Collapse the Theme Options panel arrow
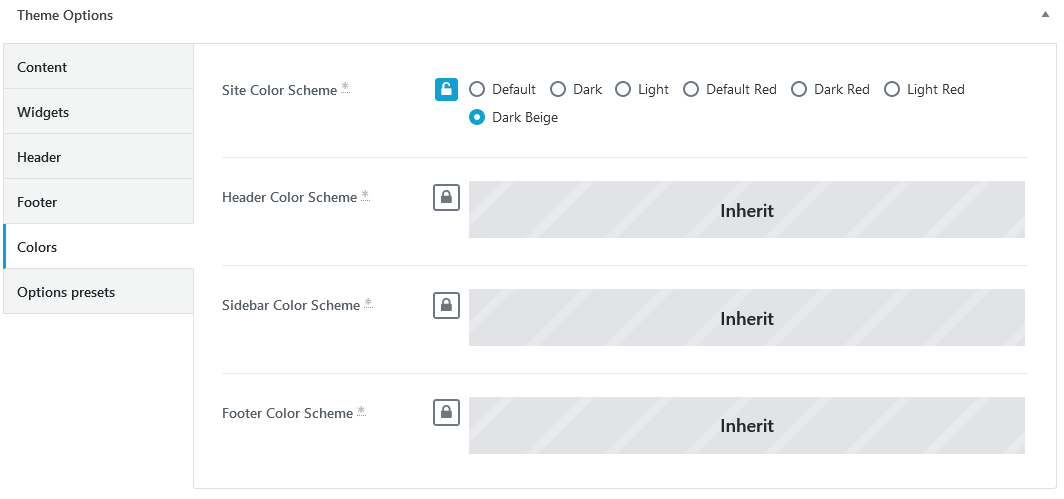This screenshot has width=1064, height=499. [x=1045, y=14]
